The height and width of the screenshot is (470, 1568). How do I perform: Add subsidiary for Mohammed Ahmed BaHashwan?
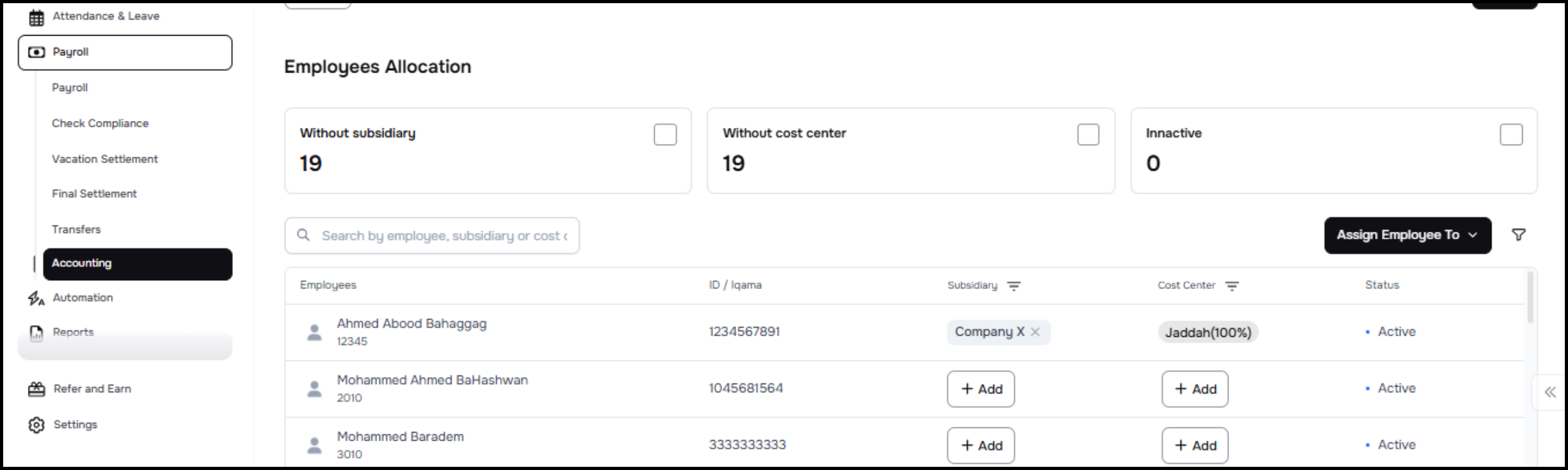pyautogui.click(x=981, y=389)
